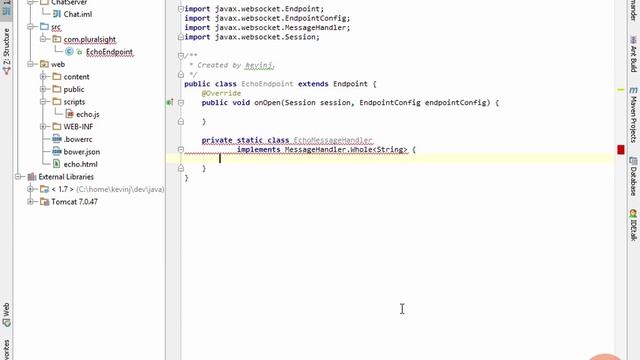Click the echo.js JavaScript file icon
640x360 pixels.
pos(69,114)
